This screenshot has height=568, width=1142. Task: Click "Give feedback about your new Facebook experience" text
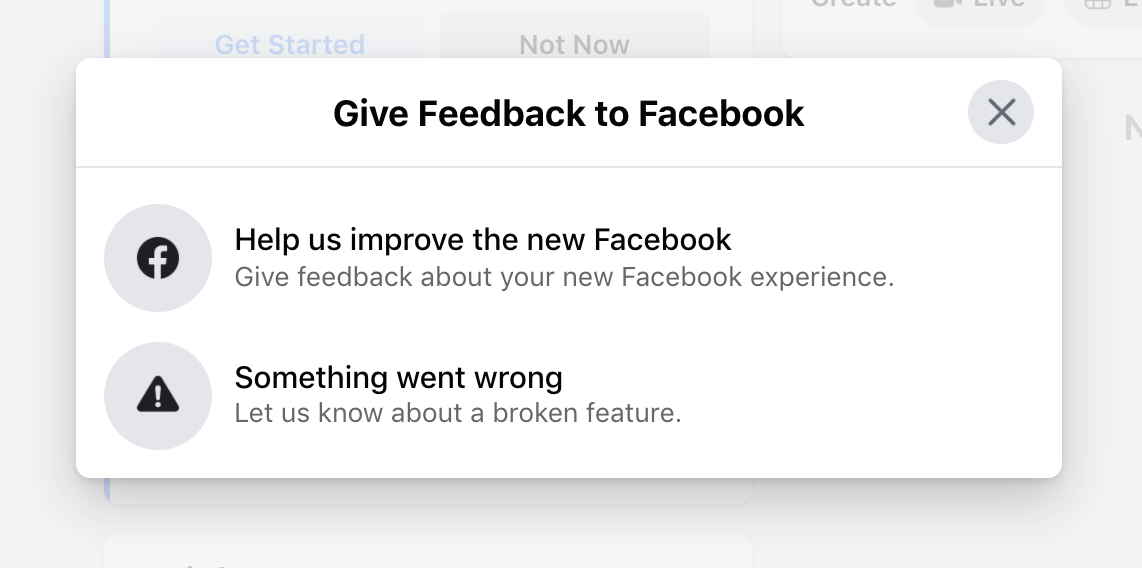click(x=564, y=276)
